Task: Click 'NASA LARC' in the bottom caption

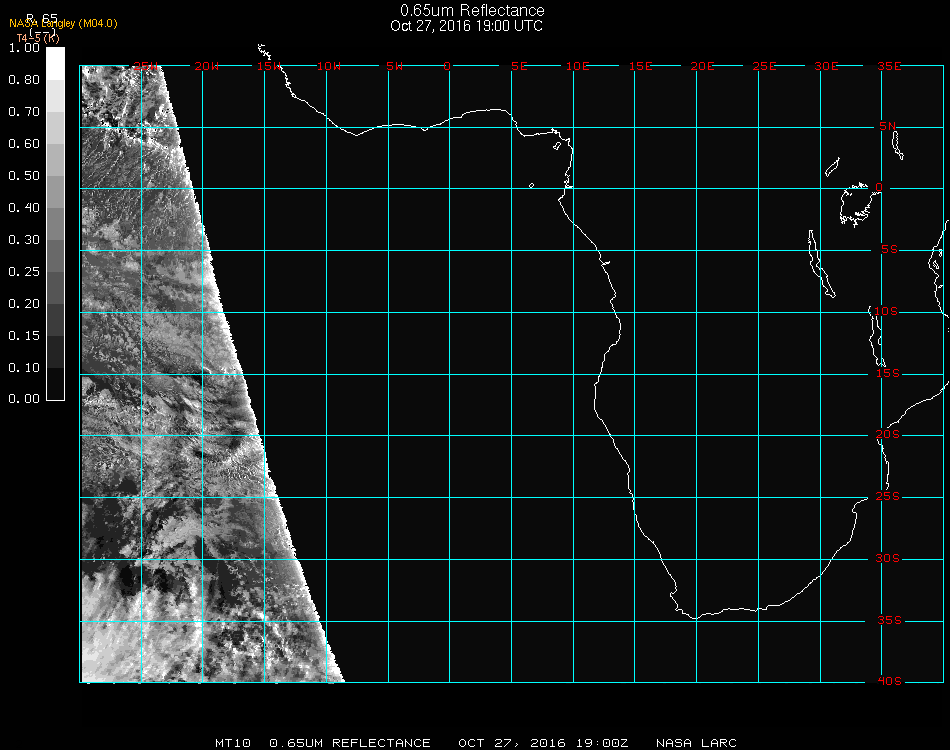Action: (696, 743)
